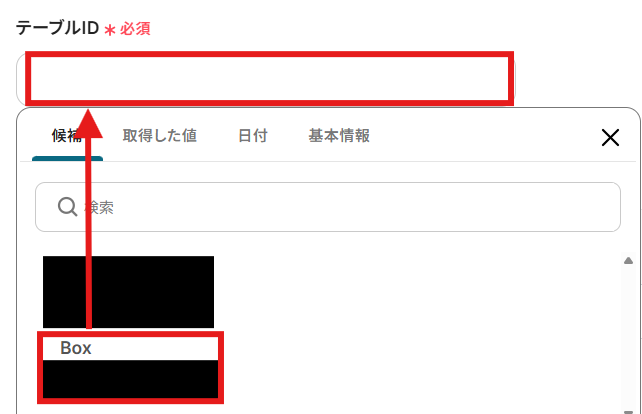The height and width of the screenshot is (414, 642).
Task: Click the テーブルID field label
Action: point(57,28)
